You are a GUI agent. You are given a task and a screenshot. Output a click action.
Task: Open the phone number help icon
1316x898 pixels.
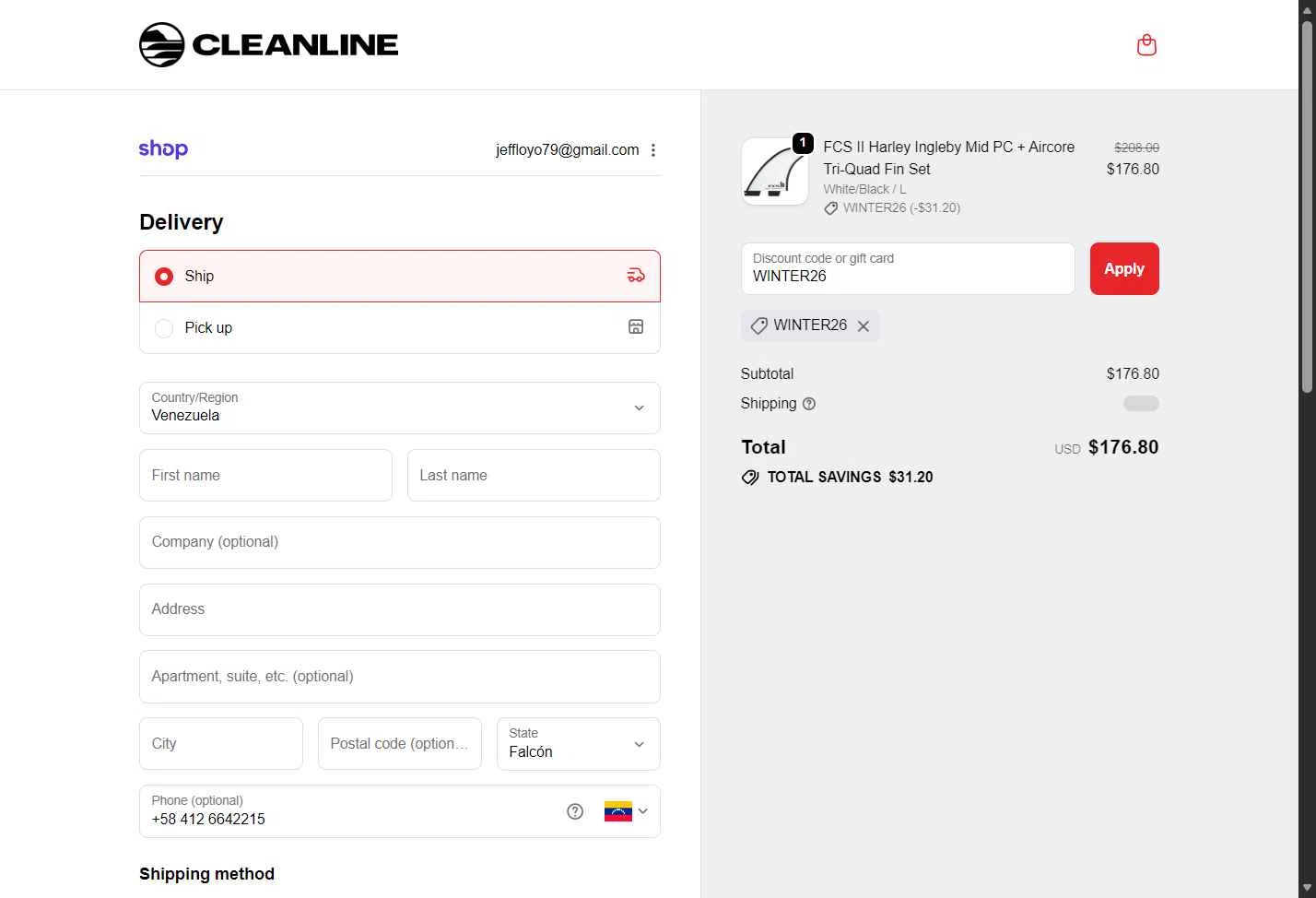(575, 811)
